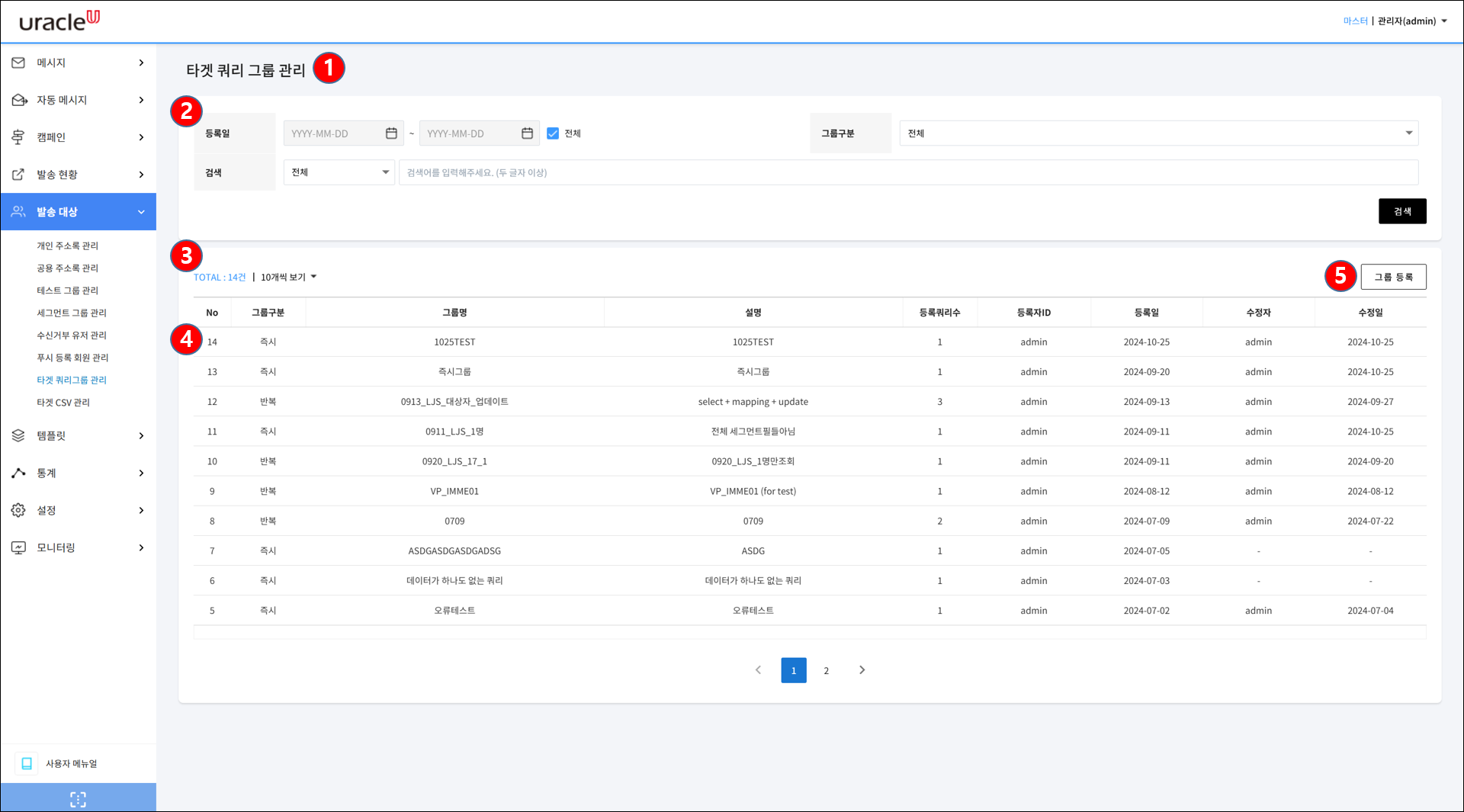Click the 캠페인 signpost icon
Viewport: 1464px width, 812px height.
[18, 137]
